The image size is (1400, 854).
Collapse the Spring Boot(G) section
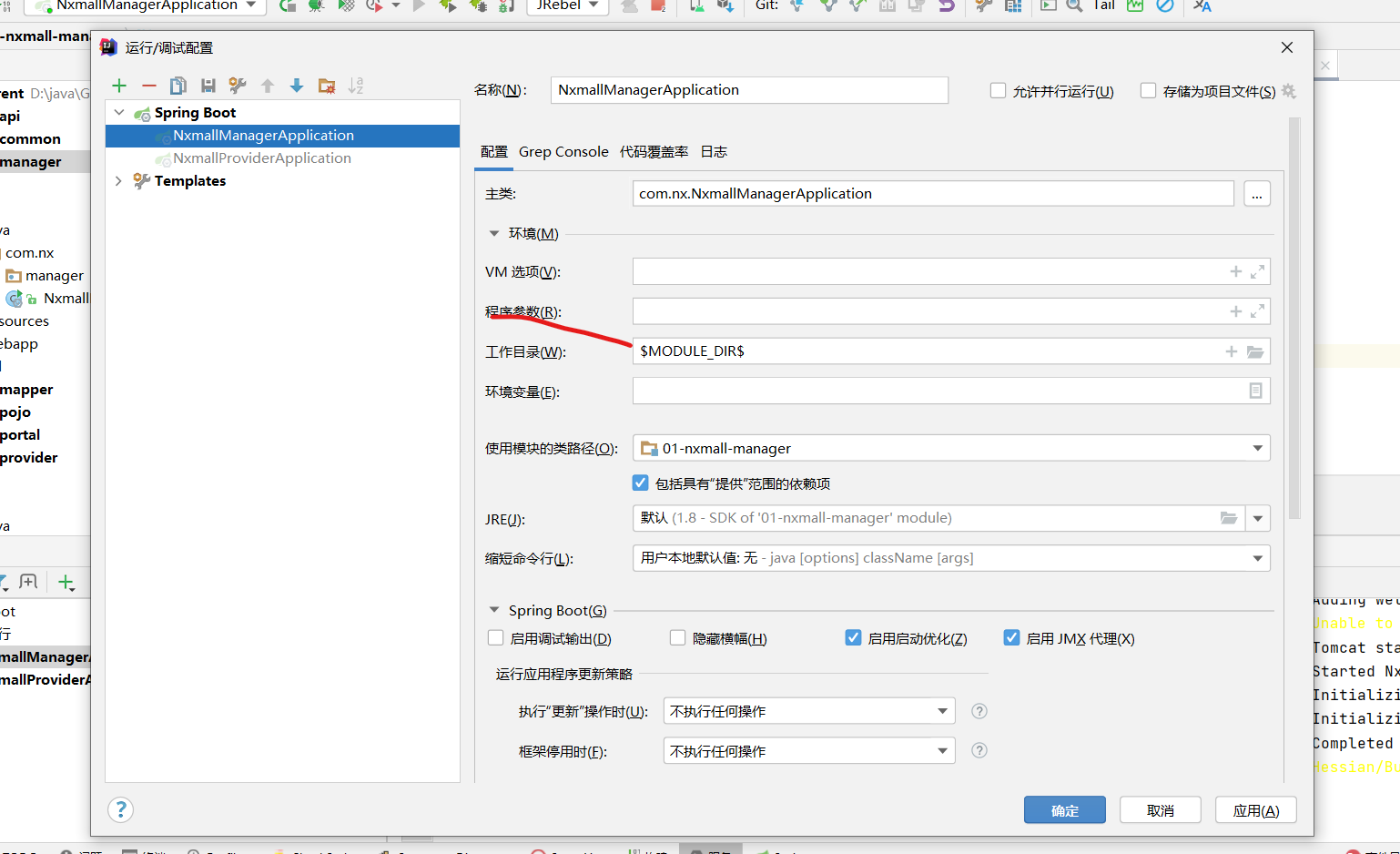pos(494,610)
